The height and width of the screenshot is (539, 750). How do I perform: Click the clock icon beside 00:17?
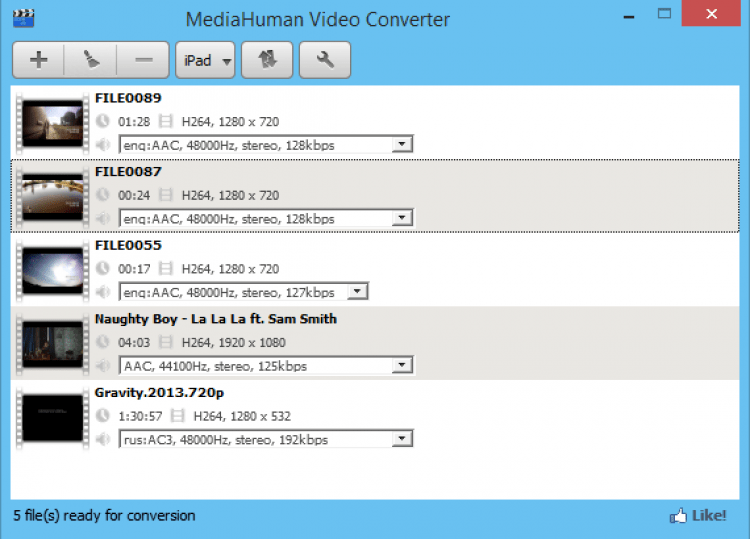point(102,268)
